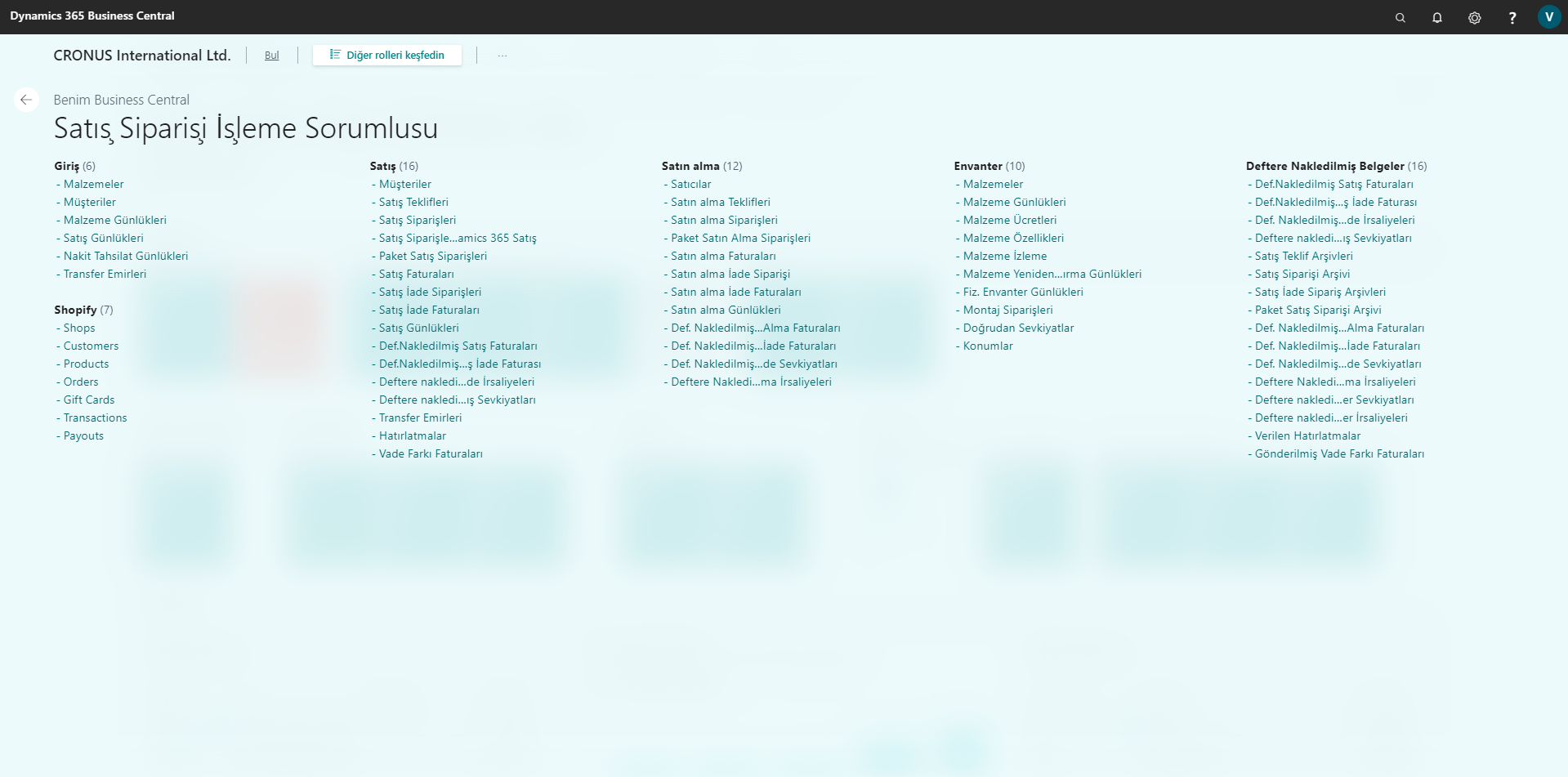Open Paket Satın Alma Siparişleri
The width and height of the screenshot is (1568, 777).
point(741,238)
